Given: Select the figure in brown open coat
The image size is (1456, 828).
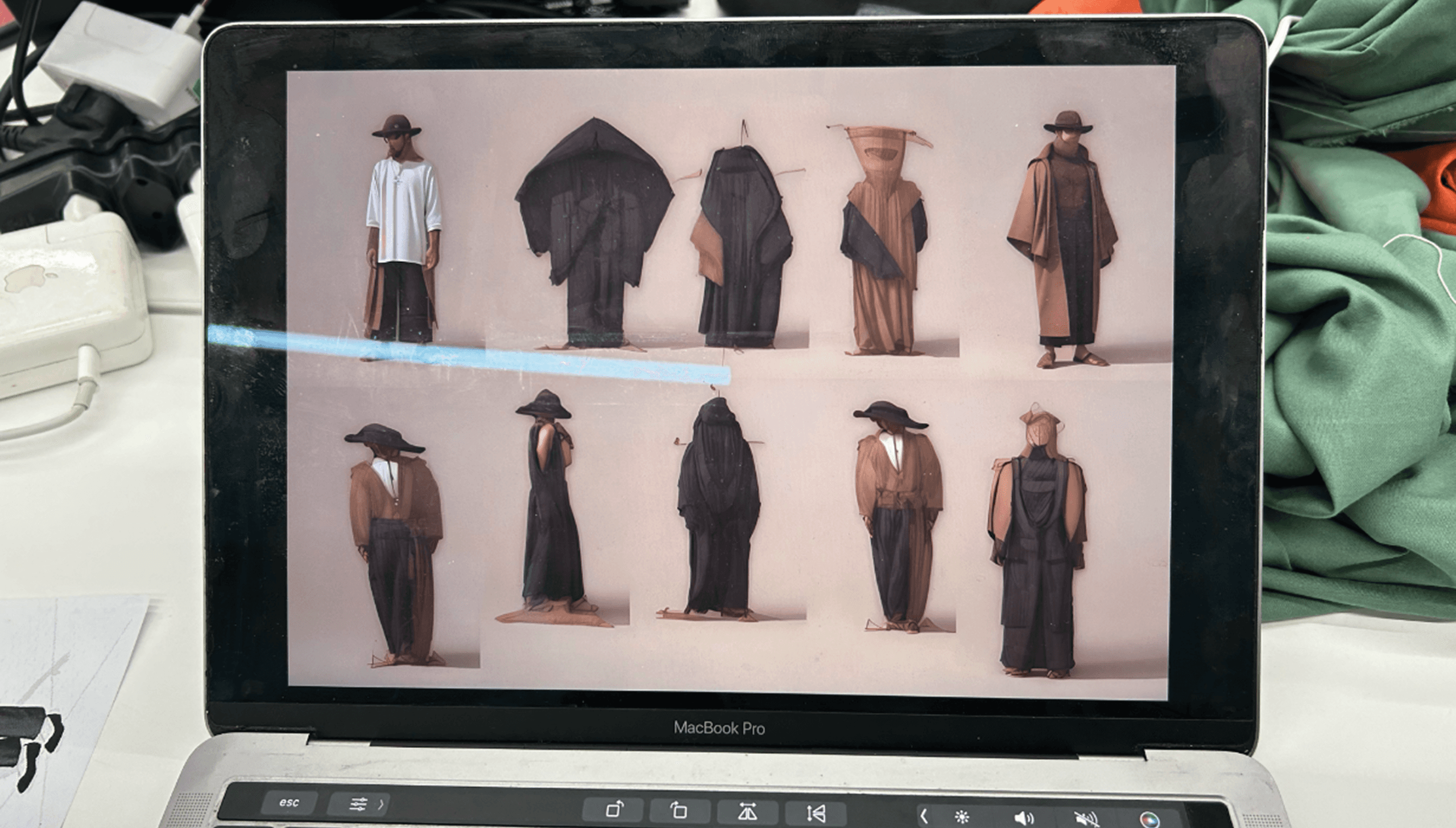Looking at the screenshot, I should (x=1064, y=239).
